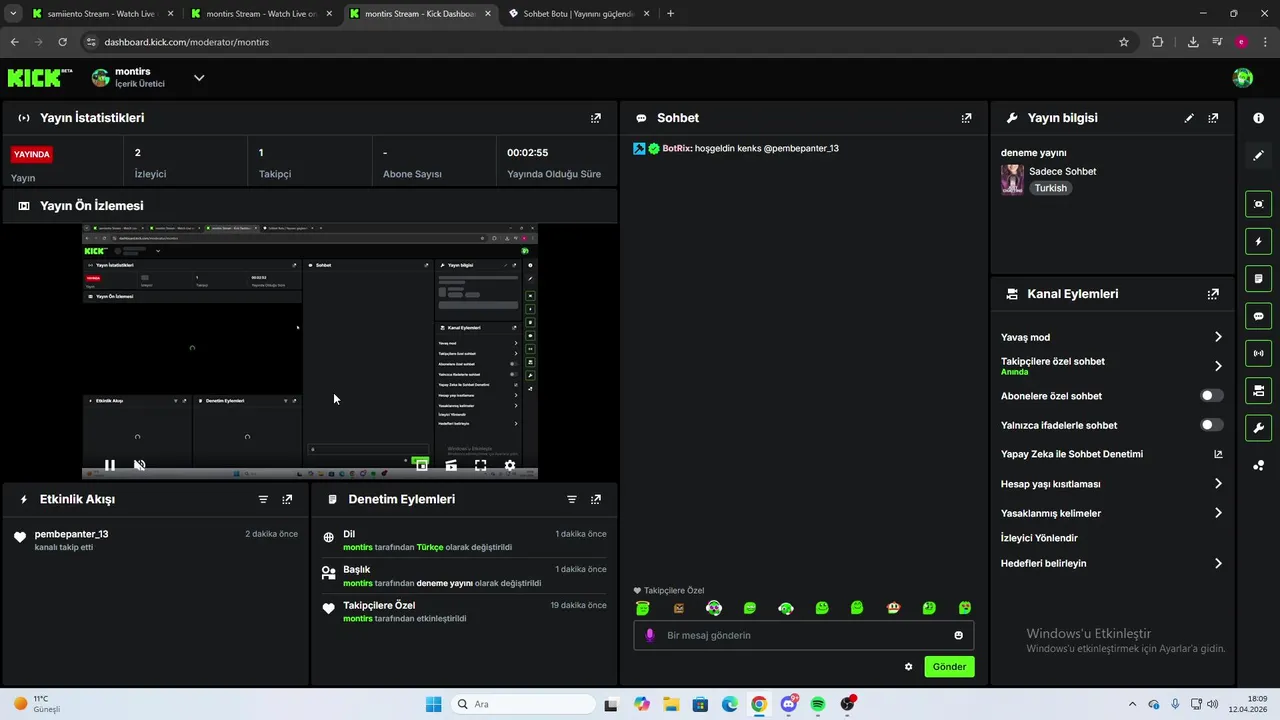Viewport: 1280px width, 720px height.
Task: Click BotRix username in chat
Action: 676,148
